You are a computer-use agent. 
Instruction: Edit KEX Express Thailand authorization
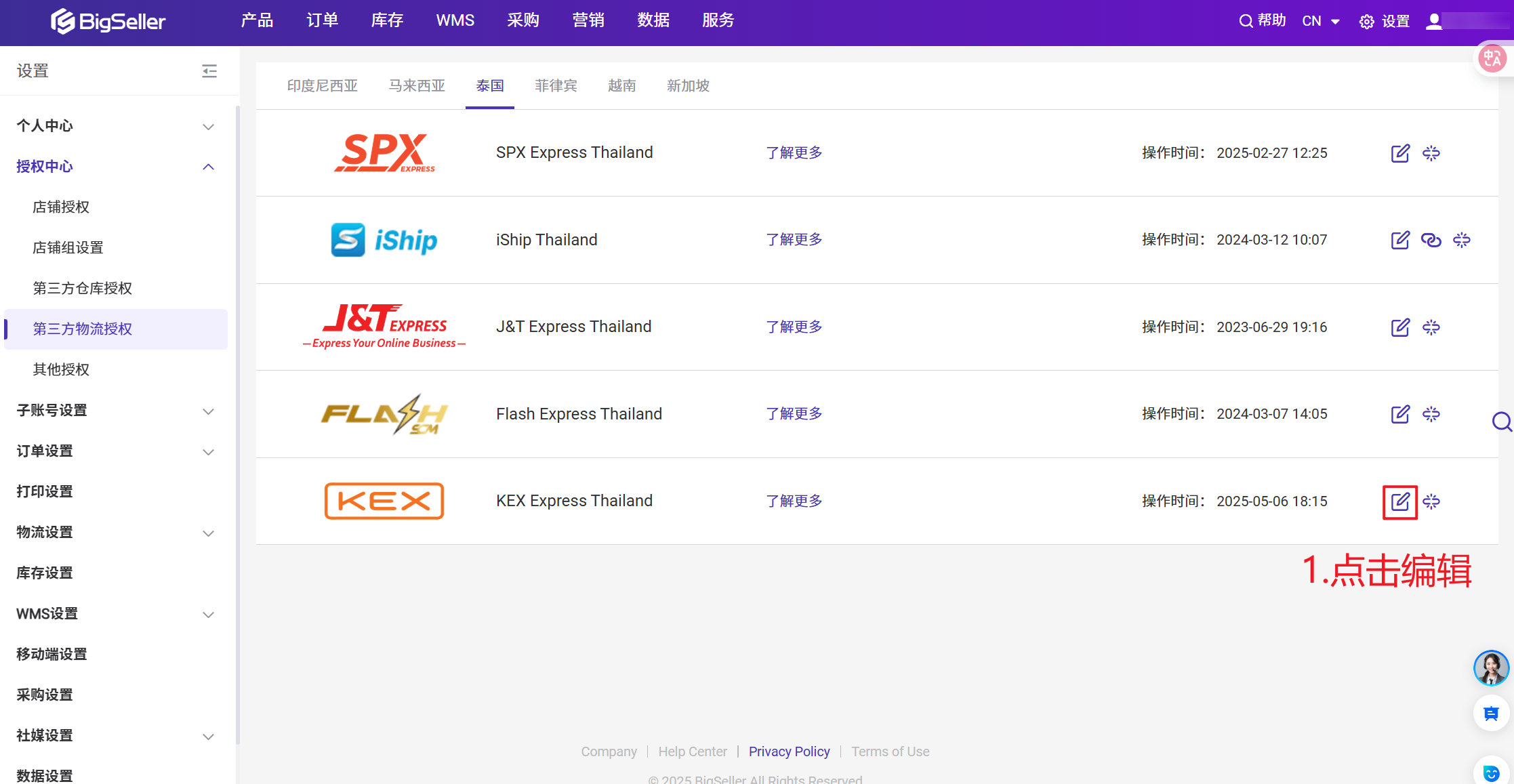click(1400, 501)
